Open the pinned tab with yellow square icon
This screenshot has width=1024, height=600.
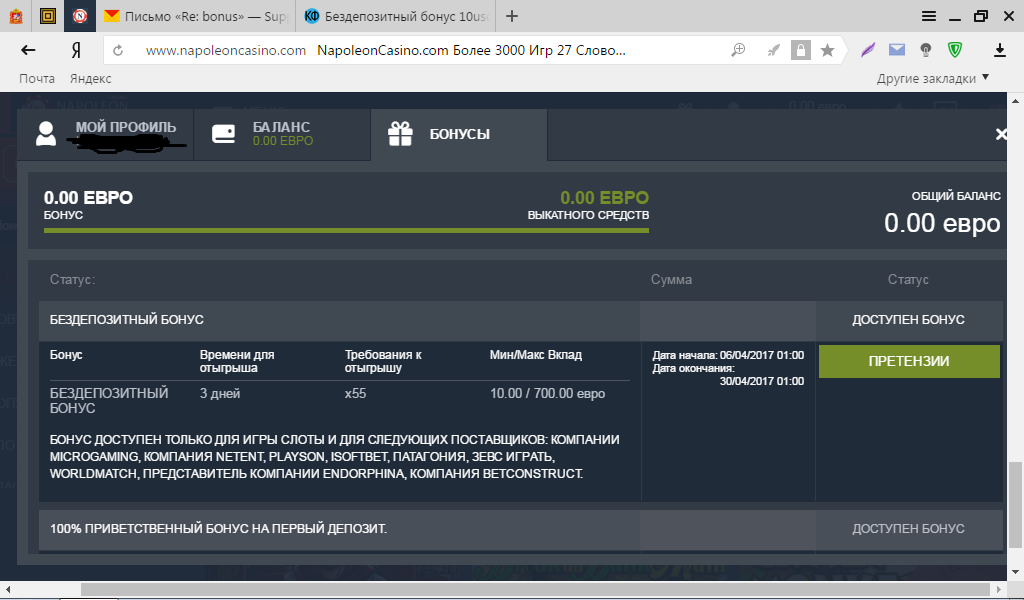pos(48,16)
